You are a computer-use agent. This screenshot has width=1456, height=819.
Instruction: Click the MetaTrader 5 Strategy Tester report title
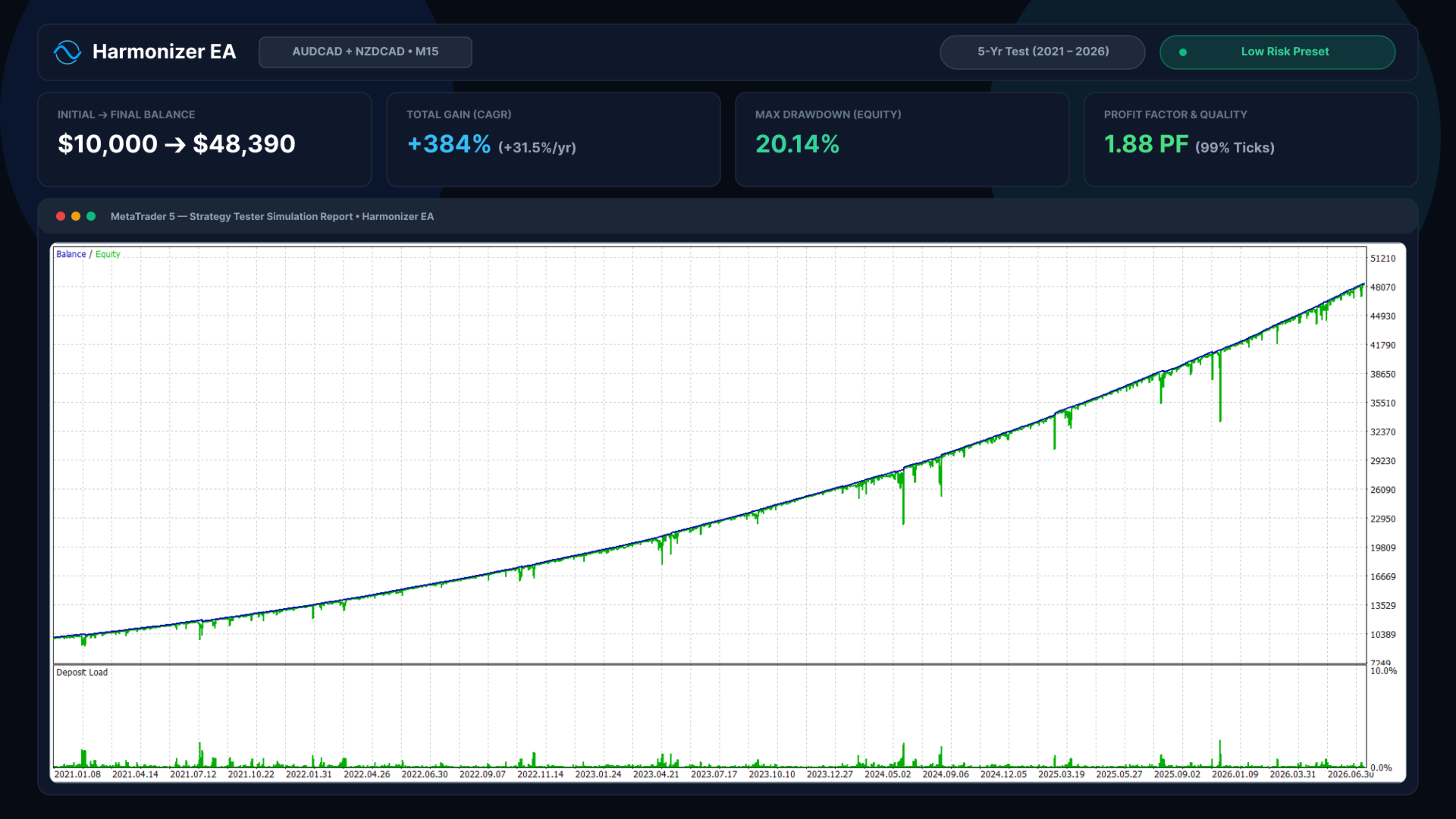[x=272, y=216]
